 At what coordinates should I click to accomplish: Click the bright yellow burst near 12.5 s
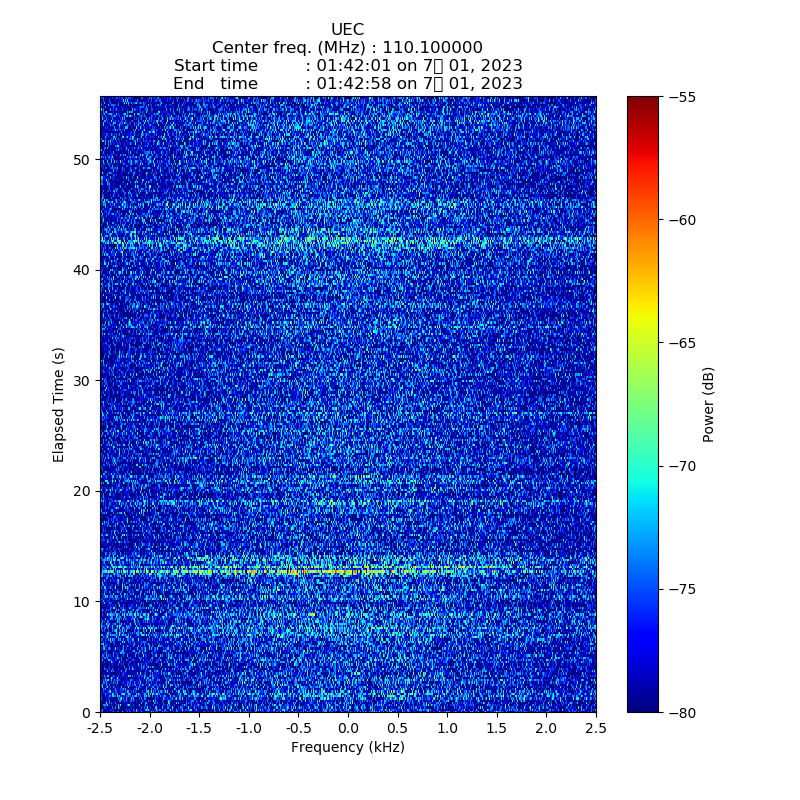pyautogui.click(x=320, y=572)
